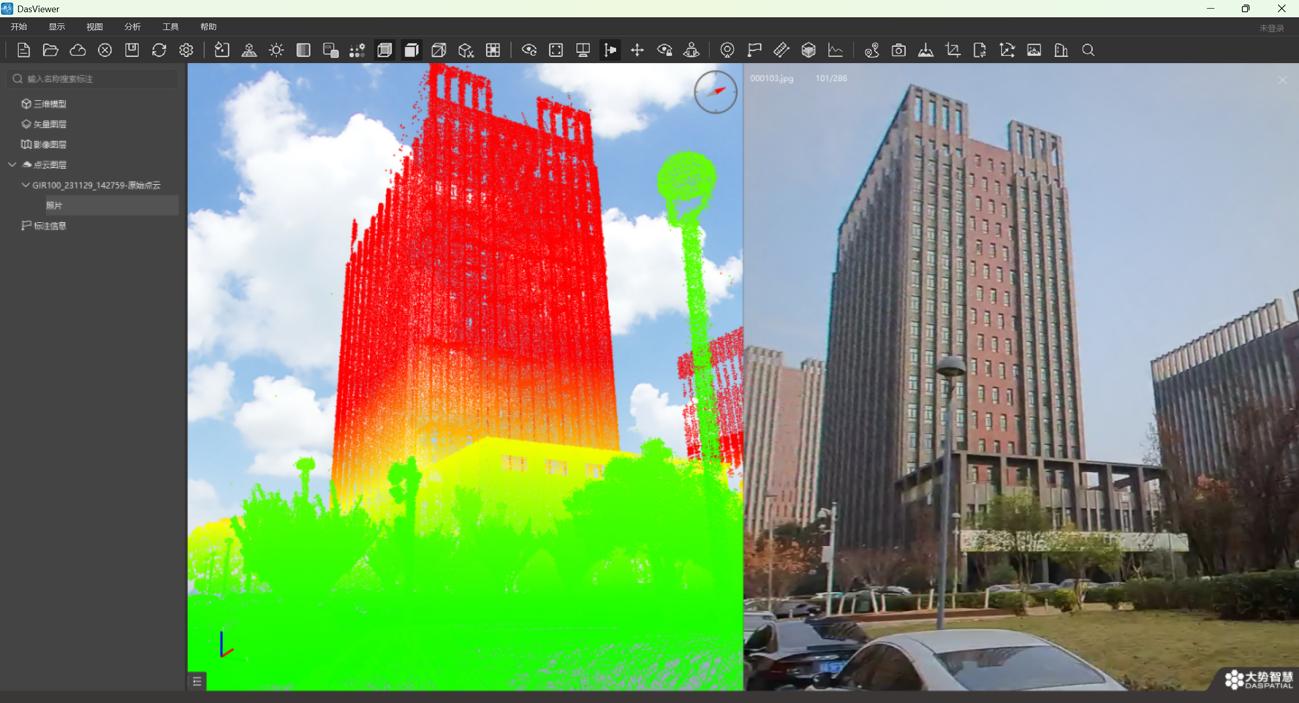Click the camera screenshot icon
This screenshot has width=1299, height=703.
899,50
